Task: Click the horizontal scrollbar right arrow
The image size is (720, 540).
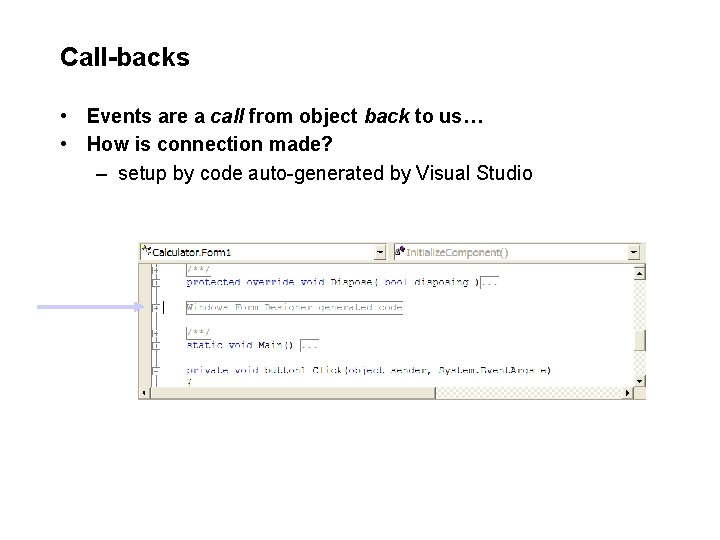Action: (x=628, y=393)
